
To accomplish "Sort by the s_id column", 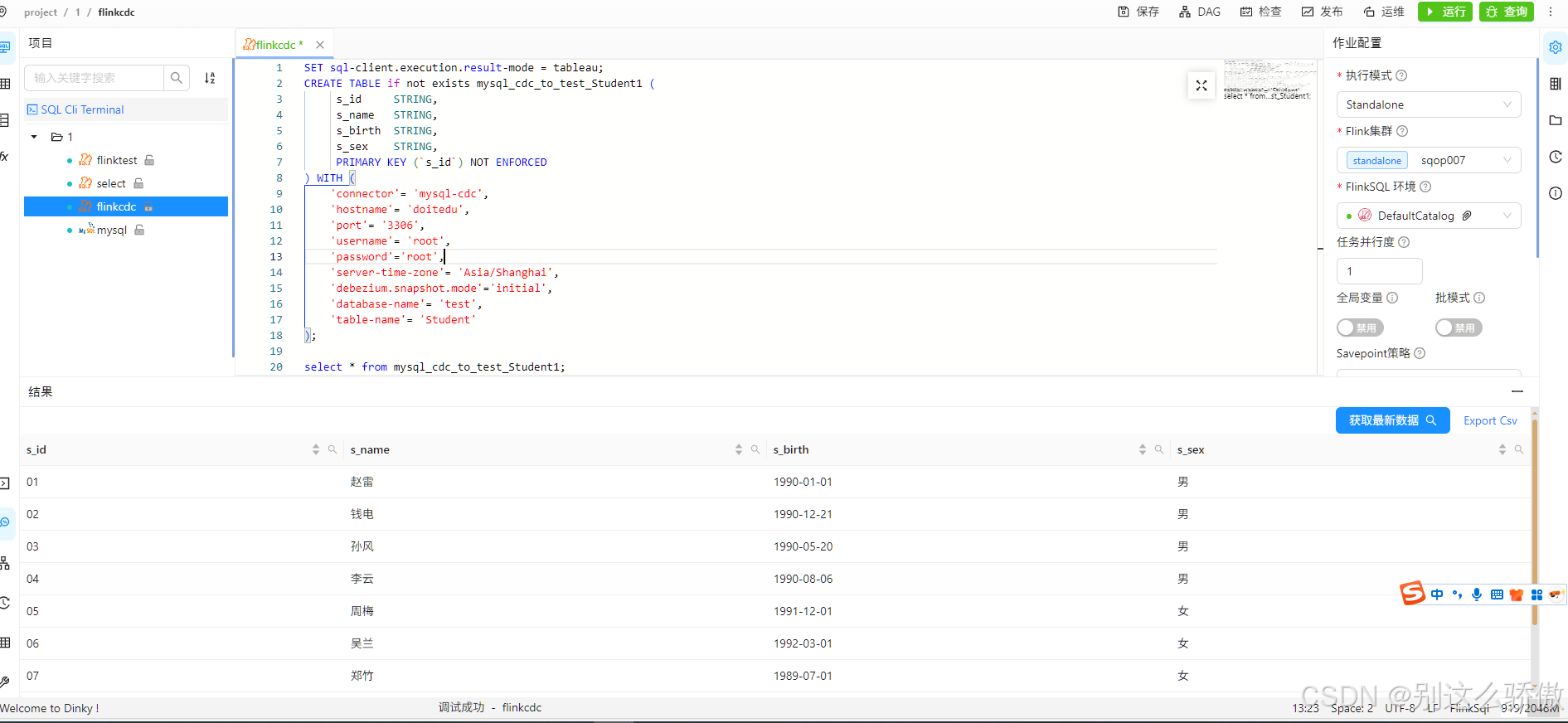I will click(316, 449).
